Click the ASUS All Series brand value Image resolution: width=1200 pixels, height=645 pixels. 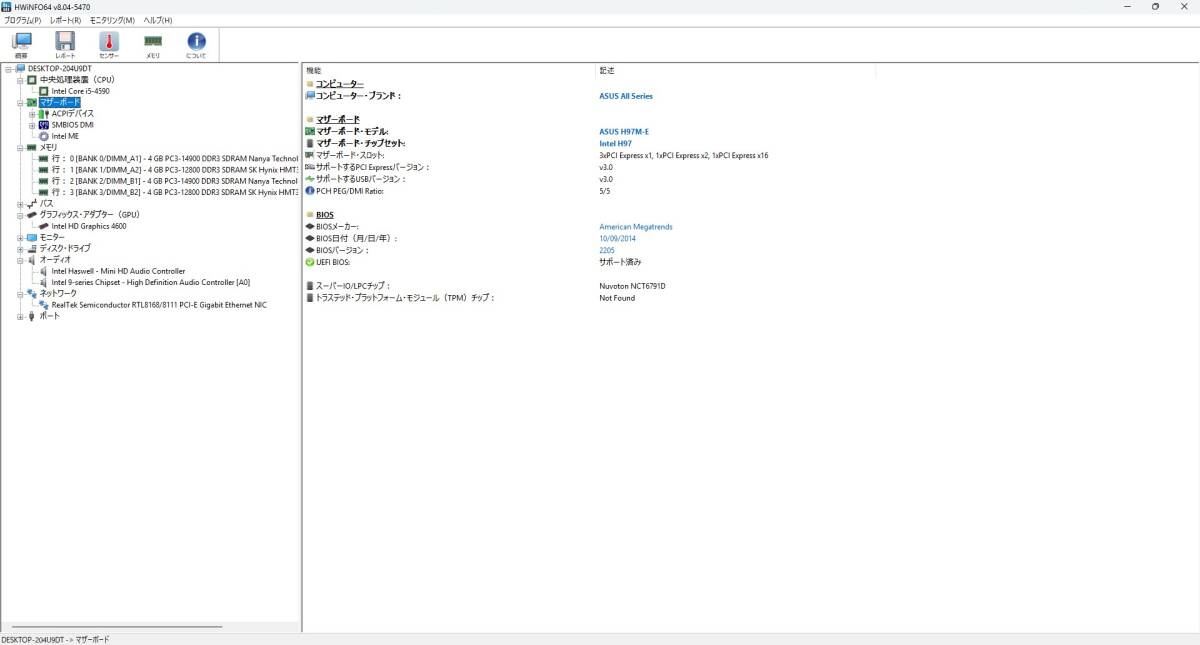[626, 96]
